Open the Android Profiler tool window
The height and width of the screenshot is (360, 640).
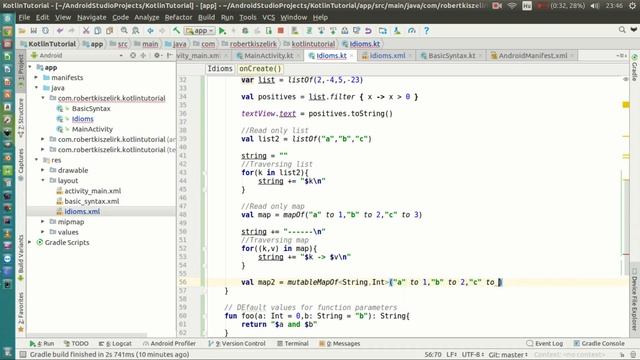coord(169,343)
